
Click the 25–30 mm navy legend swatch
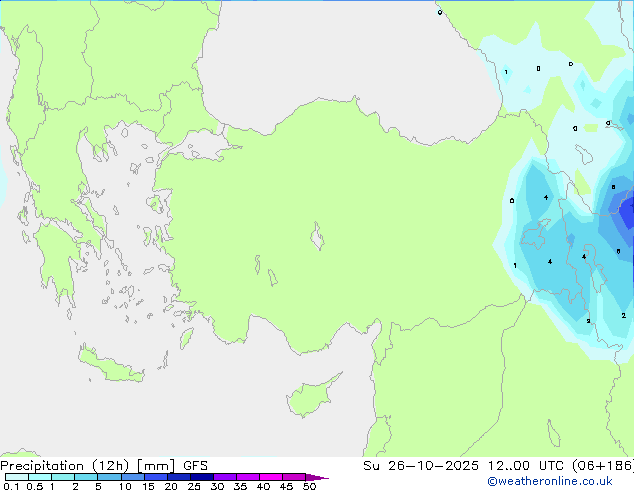click(202, 477)
